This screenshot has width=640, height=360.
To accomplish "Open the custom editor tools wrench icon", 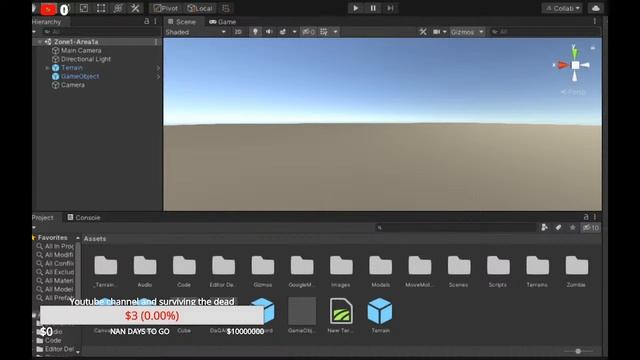I will [x=135, y=8].
